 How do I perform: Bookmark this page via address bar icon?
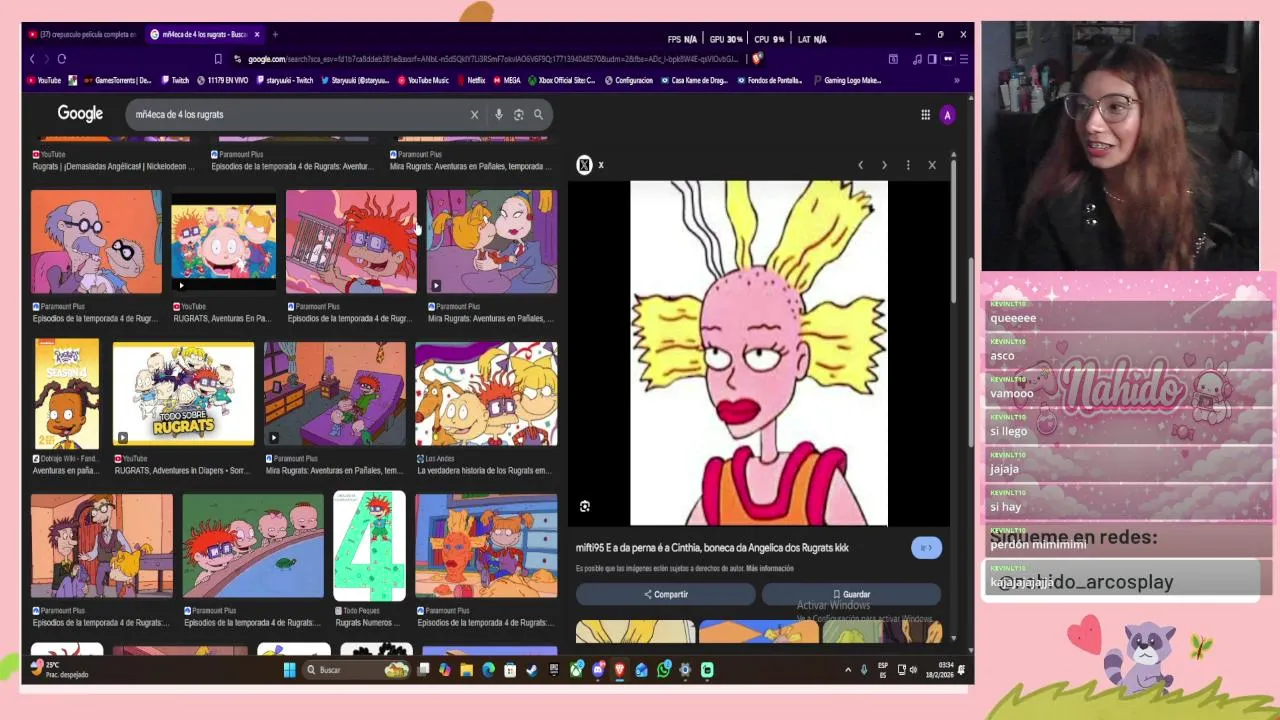pos(217,59)
